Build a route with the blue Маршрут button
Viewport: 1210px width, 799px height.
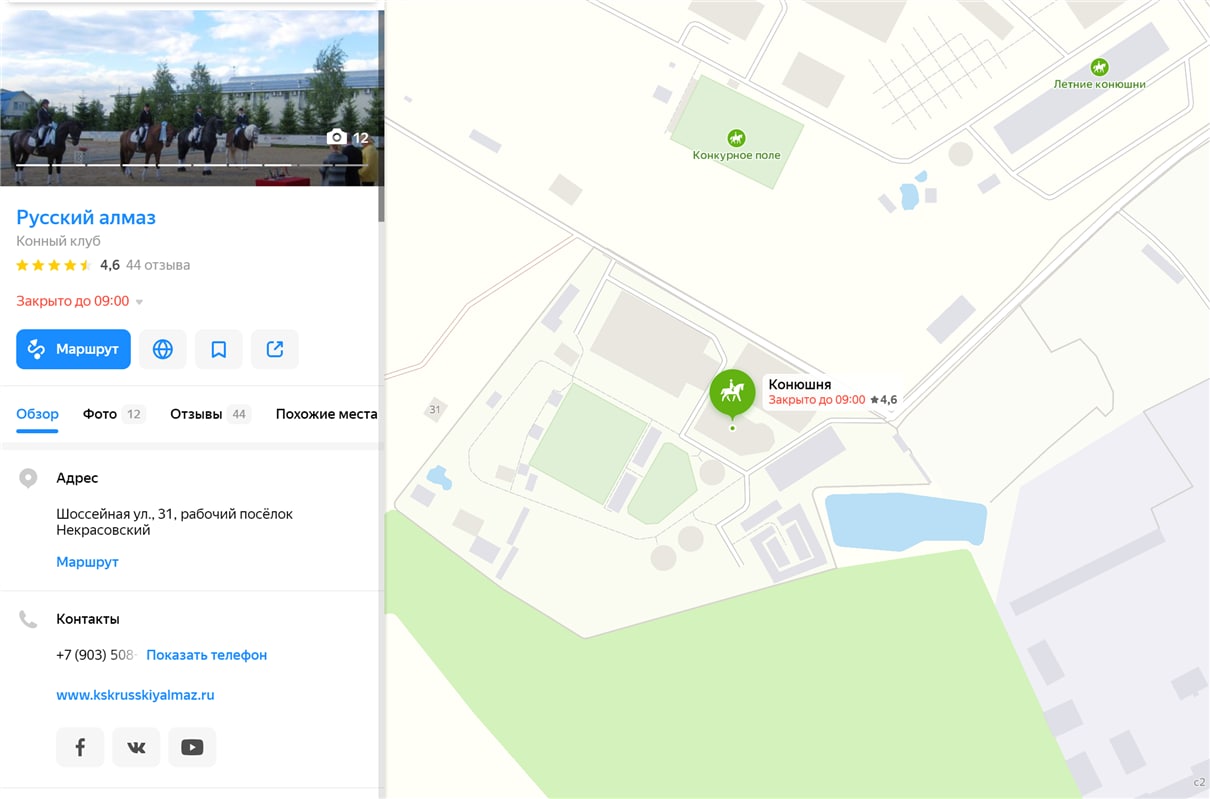pos(73,349)
